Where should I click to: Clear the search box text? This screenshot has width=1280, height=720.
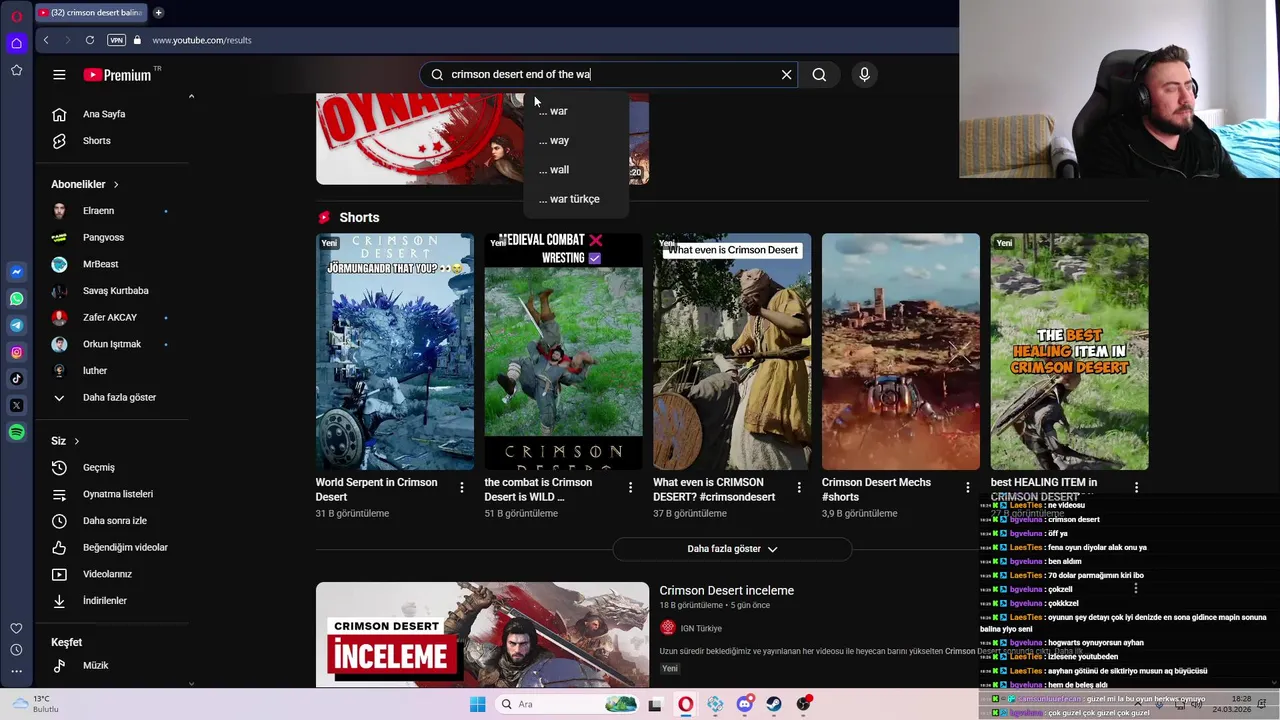click(786, 75)
